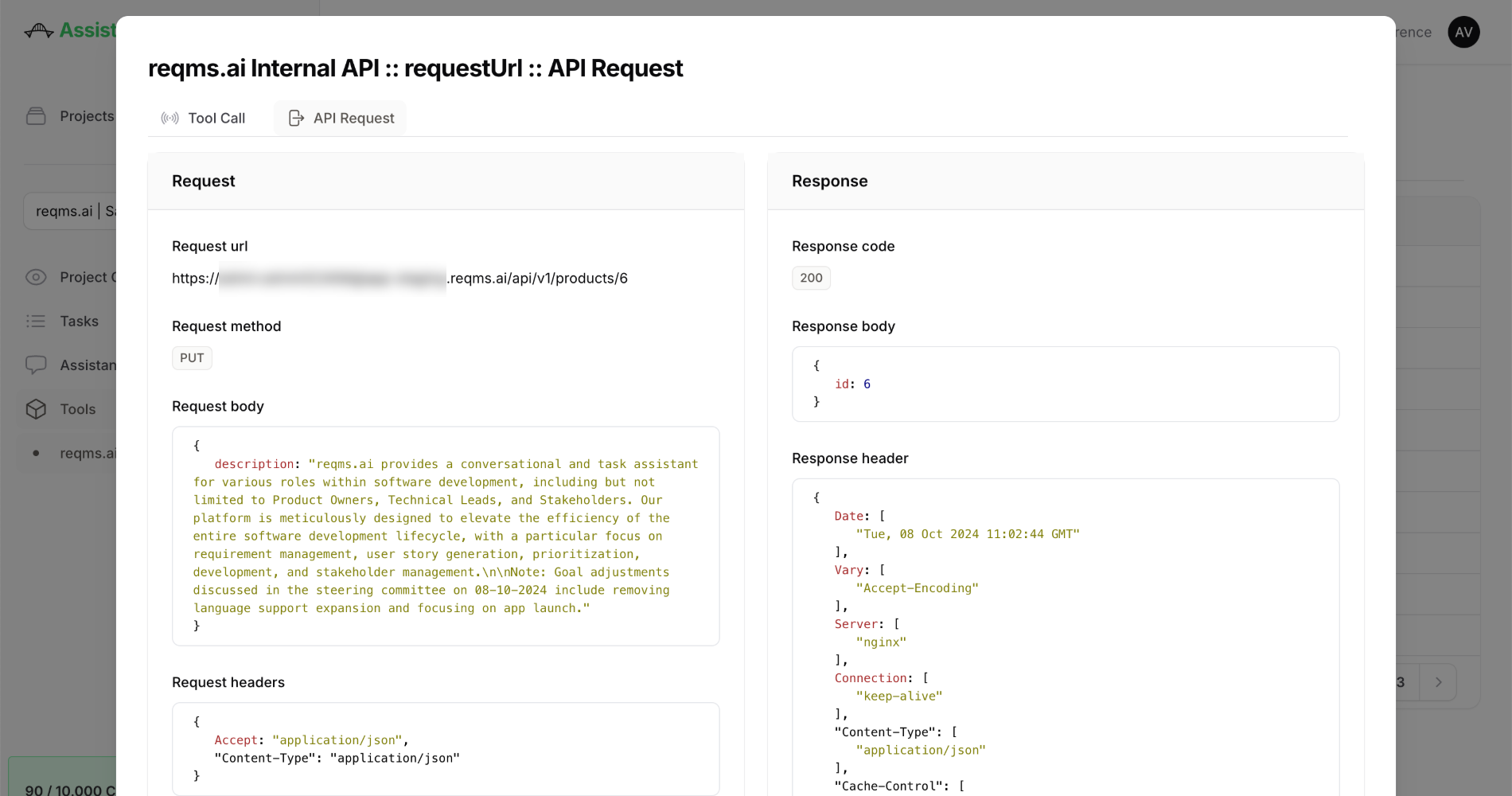This screenshot has width=1512, height=796.
Task: Click the response body 'id: 6' line
Action: click(852, 384)
